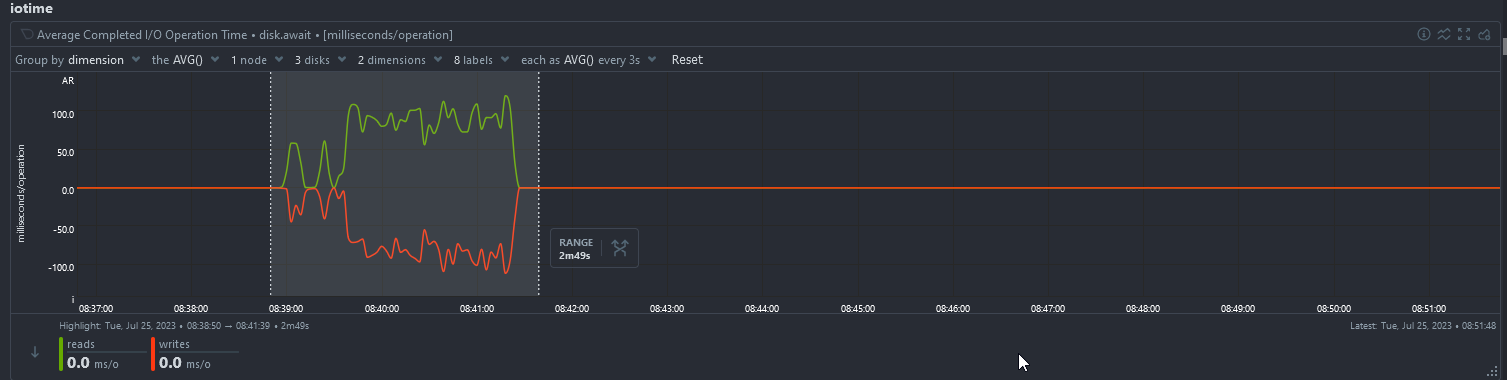The height and width of the screenshot is (380, 1507).
Task: Click the Reset button
Action: pos(687,60)
